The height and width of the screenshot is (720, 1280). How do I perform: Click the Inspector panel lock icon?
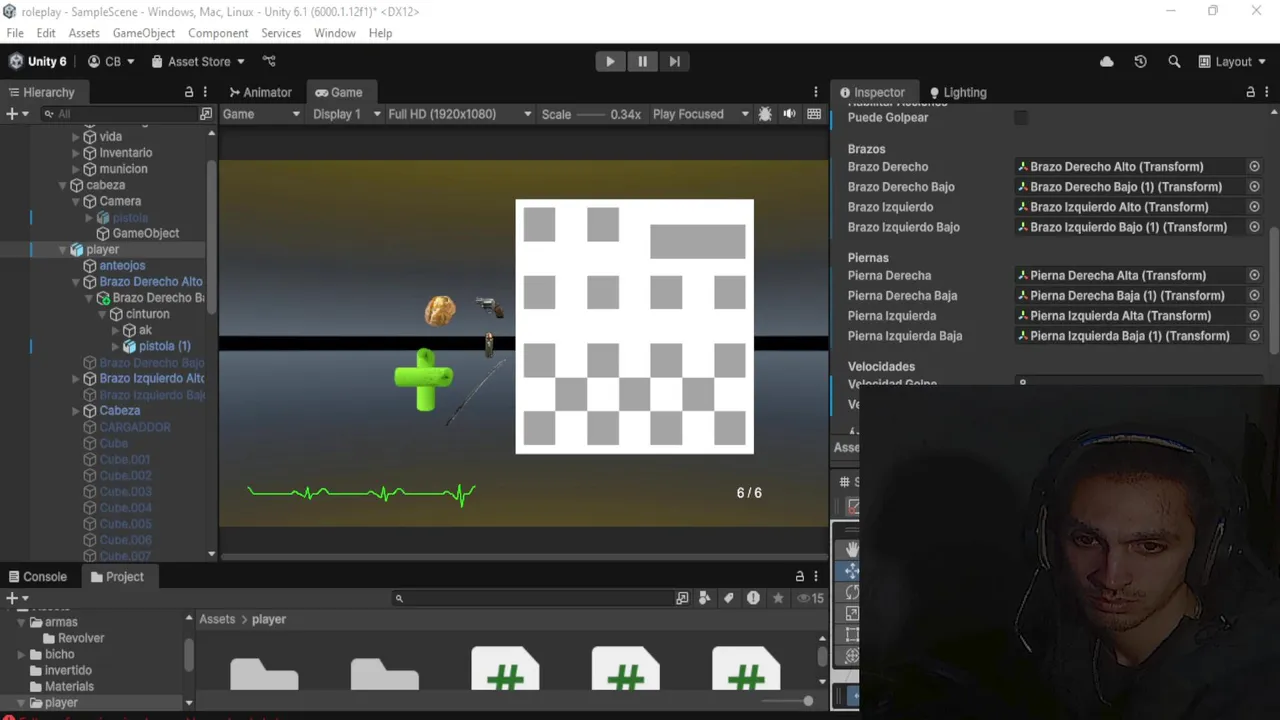[1250, 92]
